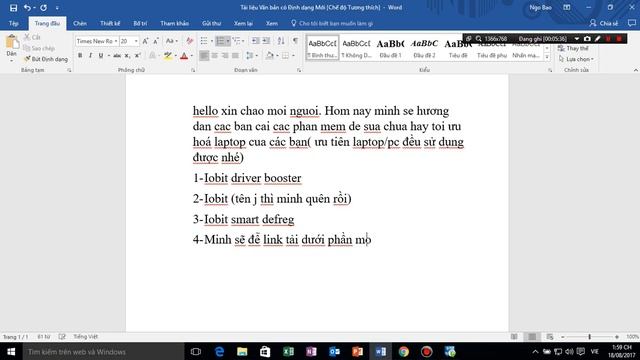
Task: Increase font size with grow font icon
Action: point(145,41)
